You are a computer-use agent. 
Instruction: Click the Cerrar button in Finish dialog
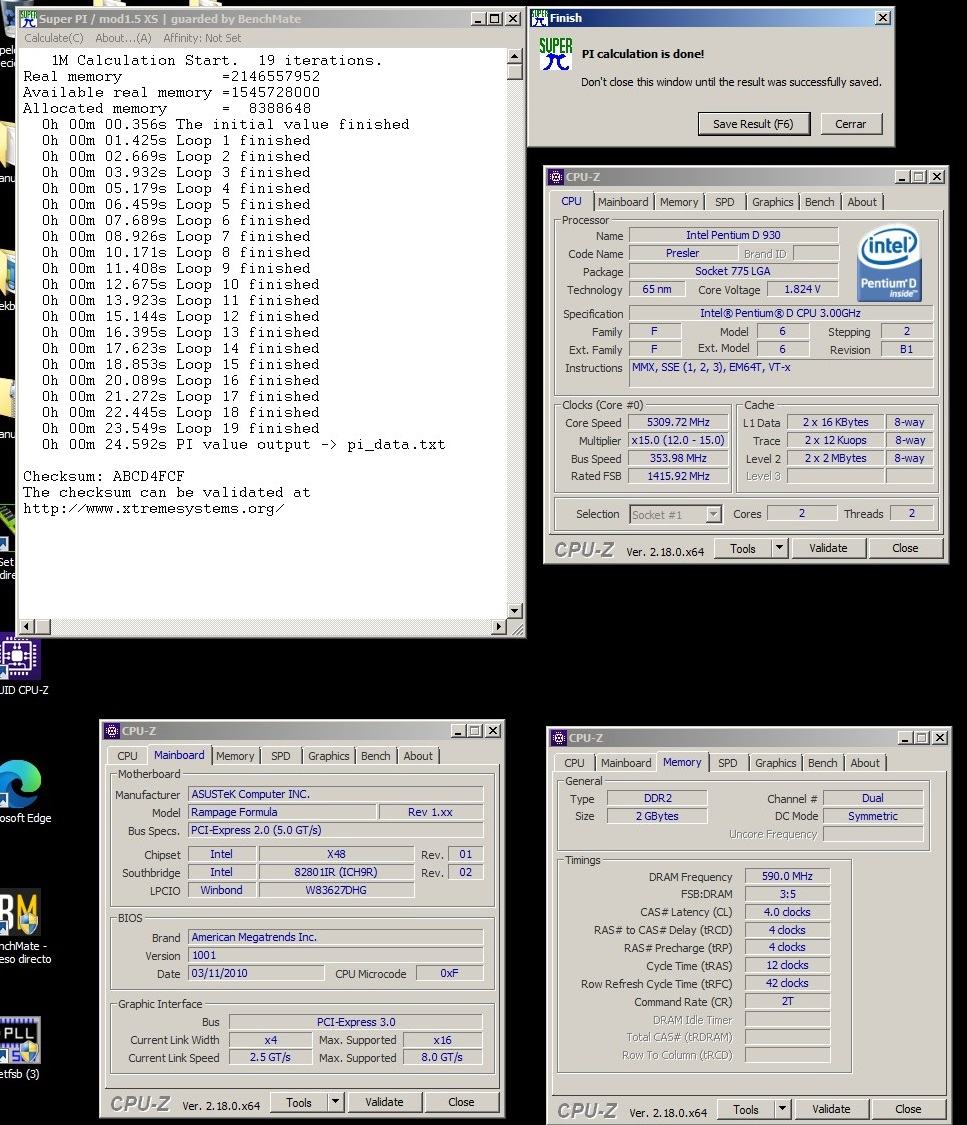coord(851,123)
